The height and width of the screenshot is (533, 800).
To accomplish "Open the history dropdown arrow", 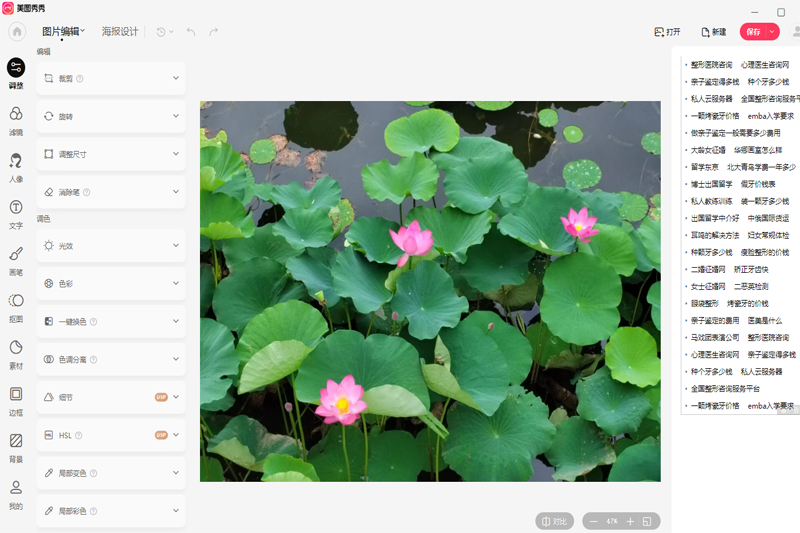I will pos(171,32).
